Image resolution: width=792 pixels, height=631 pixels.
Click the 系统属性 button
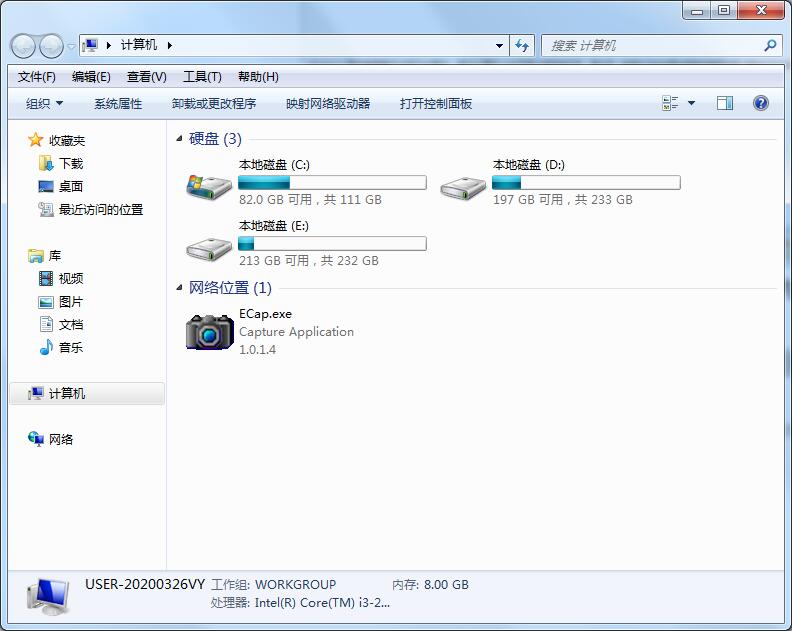point(118,103)
